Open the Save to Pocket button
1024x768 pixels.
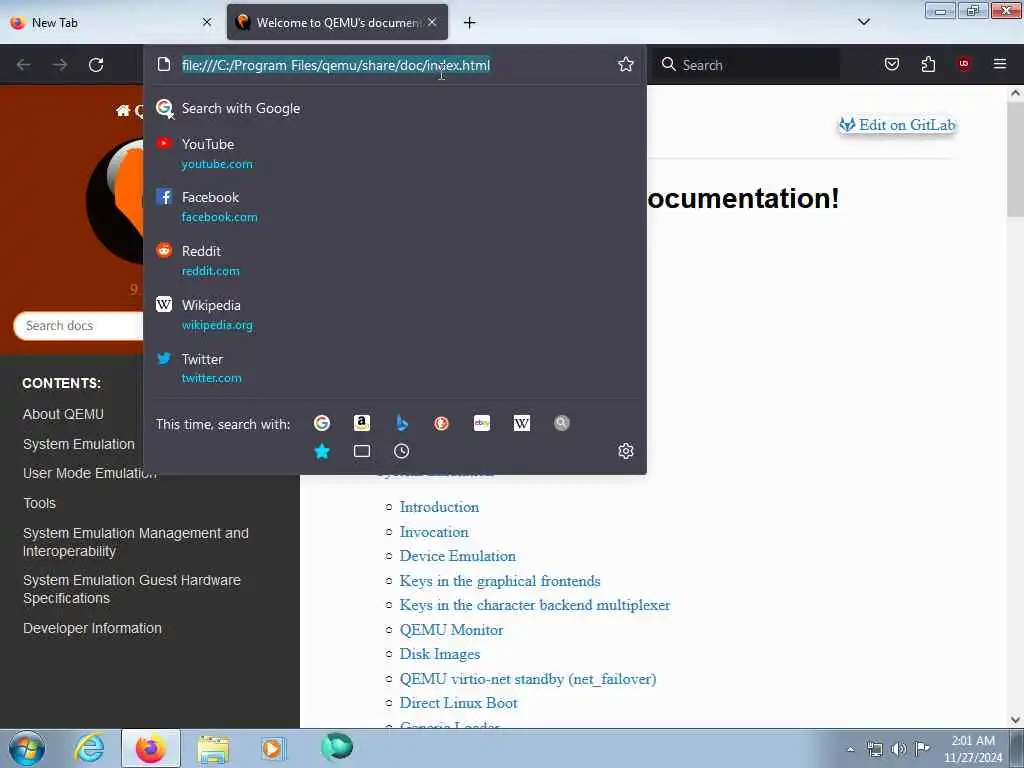click(x=891, y=64)
